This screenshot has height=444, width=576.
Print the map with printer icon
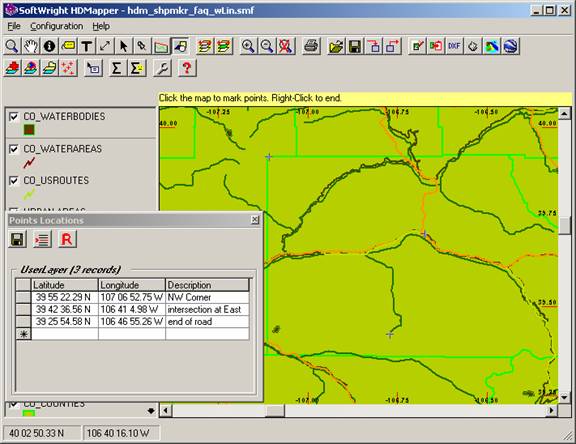tap(311, 46)
